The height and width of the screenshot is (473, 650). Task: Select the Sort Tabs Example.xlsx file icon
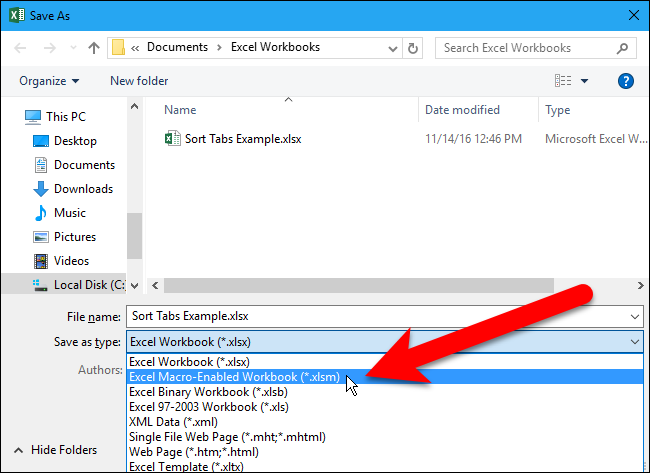click(x=173, y=139)
